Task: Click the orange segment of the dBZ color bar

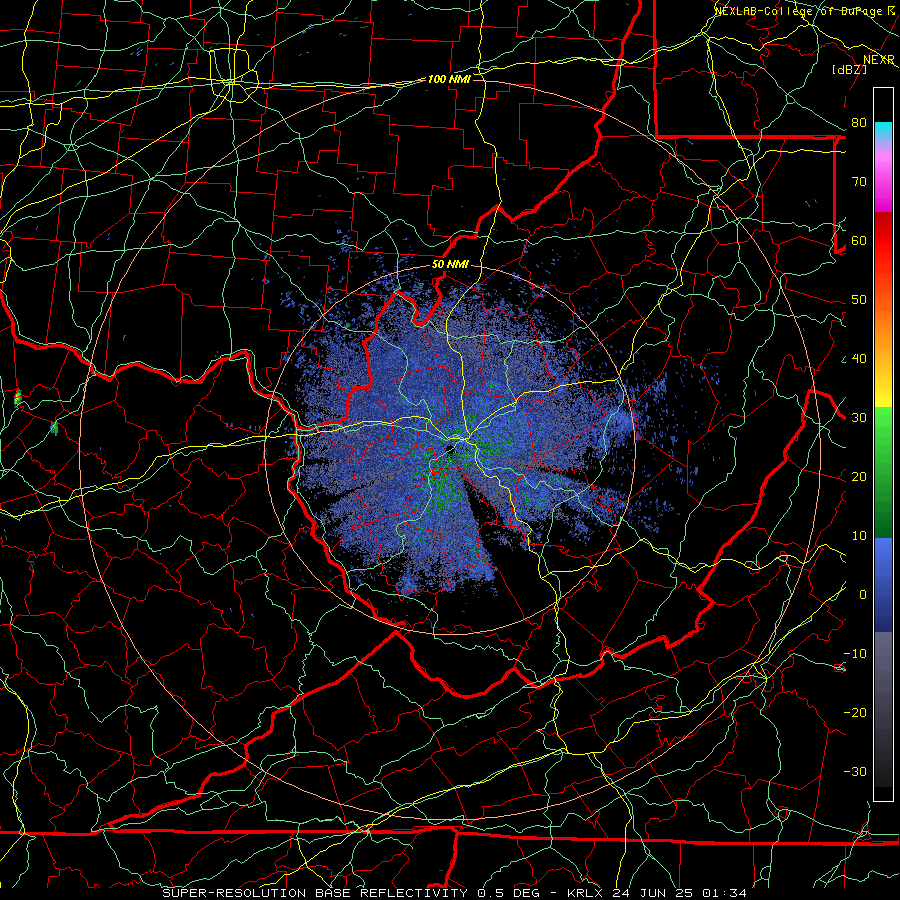Action: [x=883, y=327]
